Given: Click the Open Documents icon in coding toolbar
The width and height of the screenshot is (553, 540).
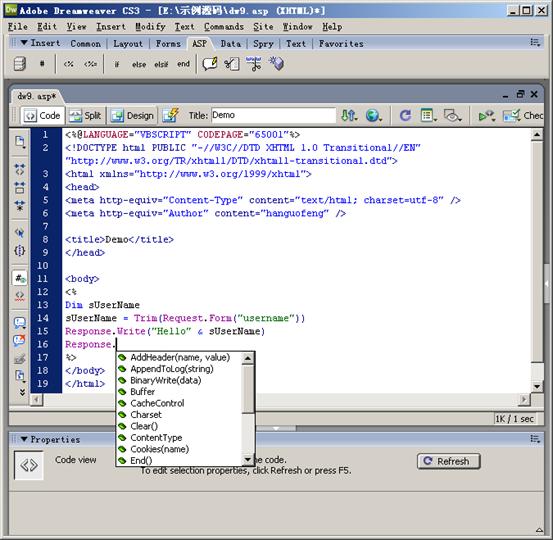Looking at the screenshot, I should (20, 142).
